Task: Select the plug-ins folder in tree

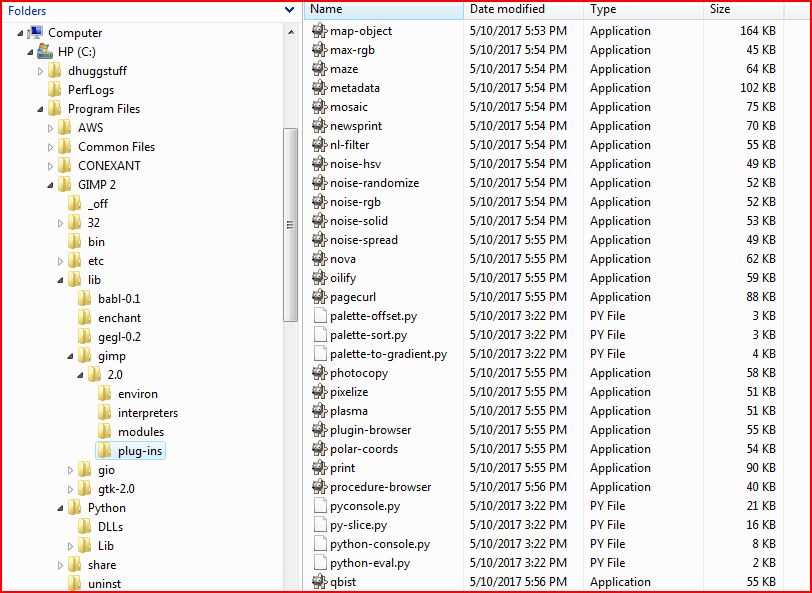Action: click(x=130, y=451)
